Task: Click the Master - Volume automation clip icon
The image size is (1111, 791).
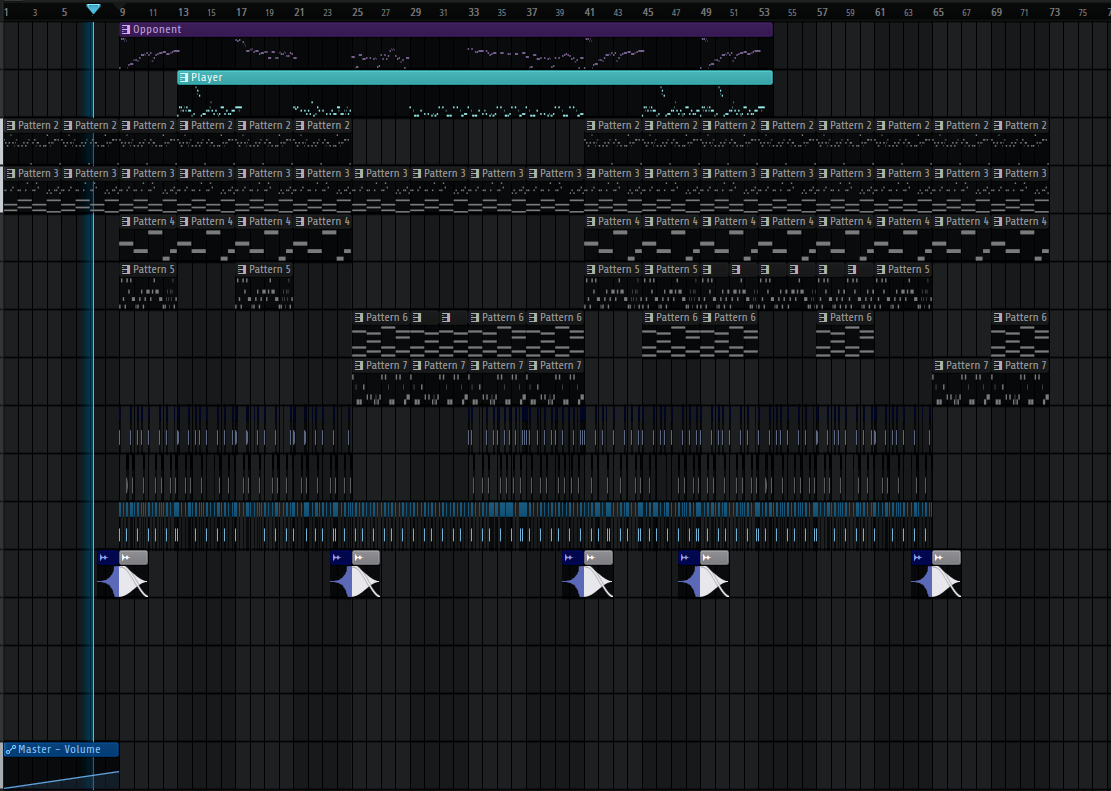Action: point(10,749)
